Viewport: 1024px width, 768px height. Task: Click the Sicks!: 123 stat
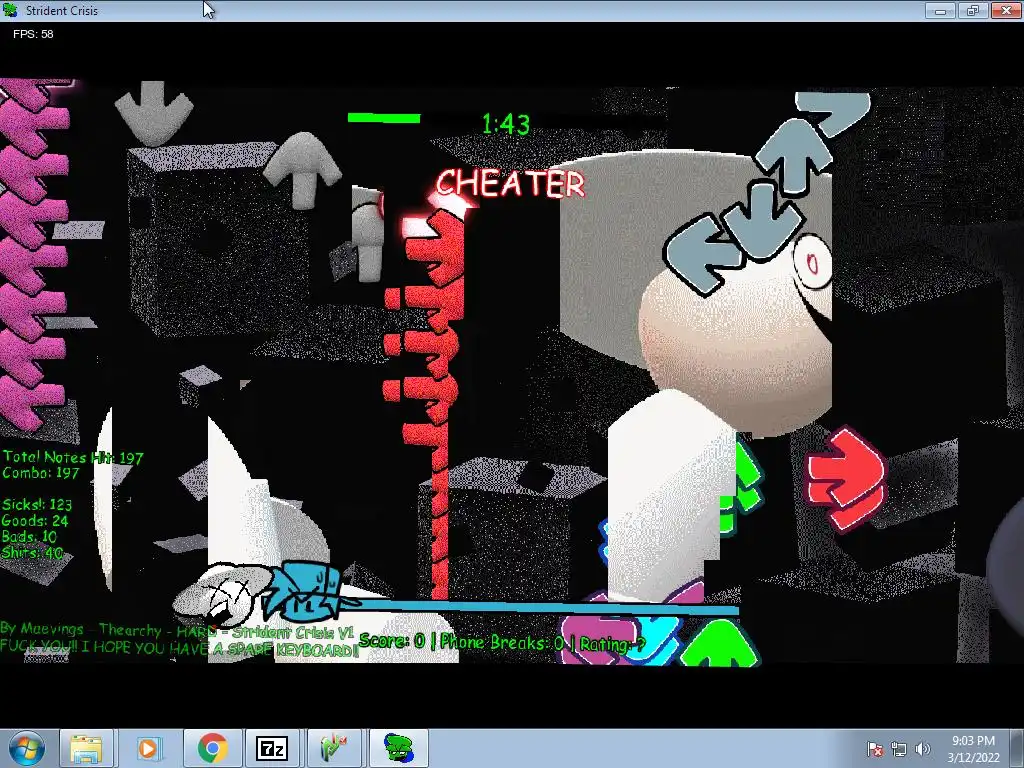coord(37,504)
